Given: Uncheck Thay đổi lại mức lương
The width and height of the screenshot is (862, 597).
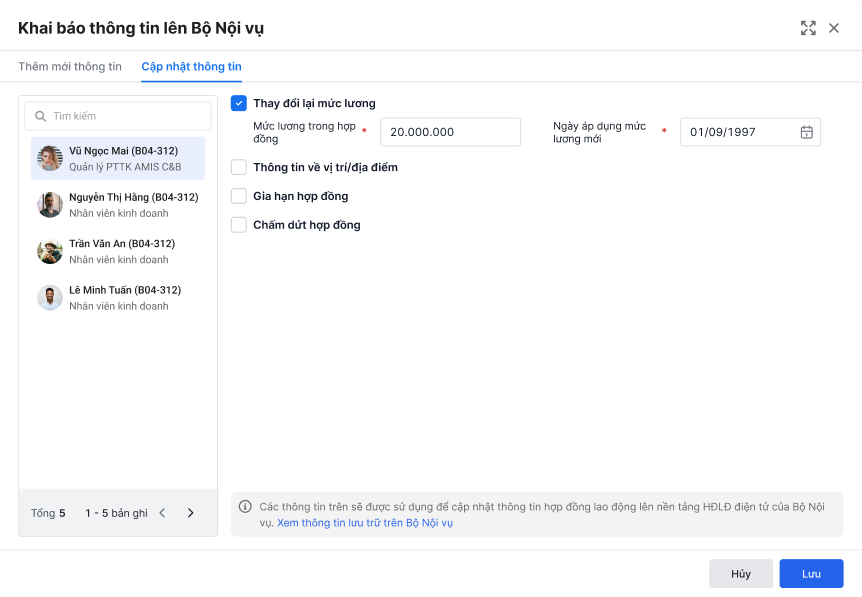Looking at the screenshot, I should [239, 103].
